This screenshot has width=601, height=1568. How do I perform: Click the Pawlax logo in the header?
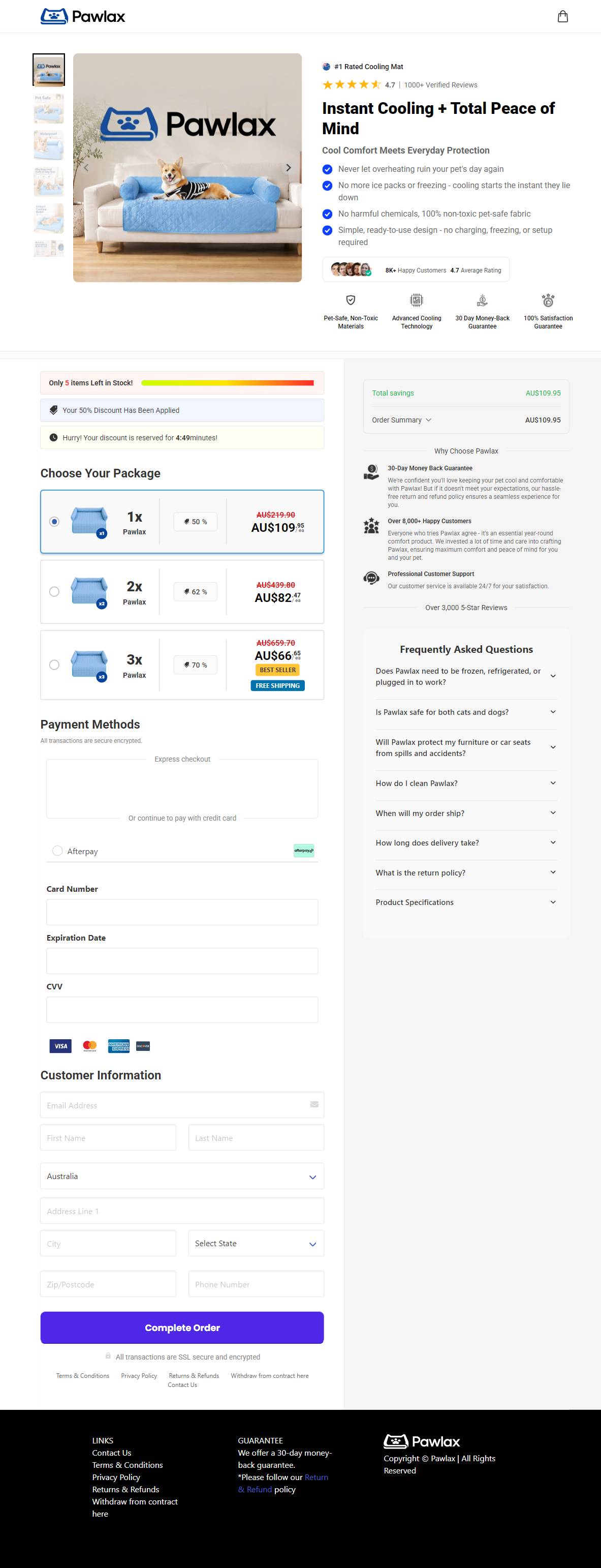pos(83,16)
